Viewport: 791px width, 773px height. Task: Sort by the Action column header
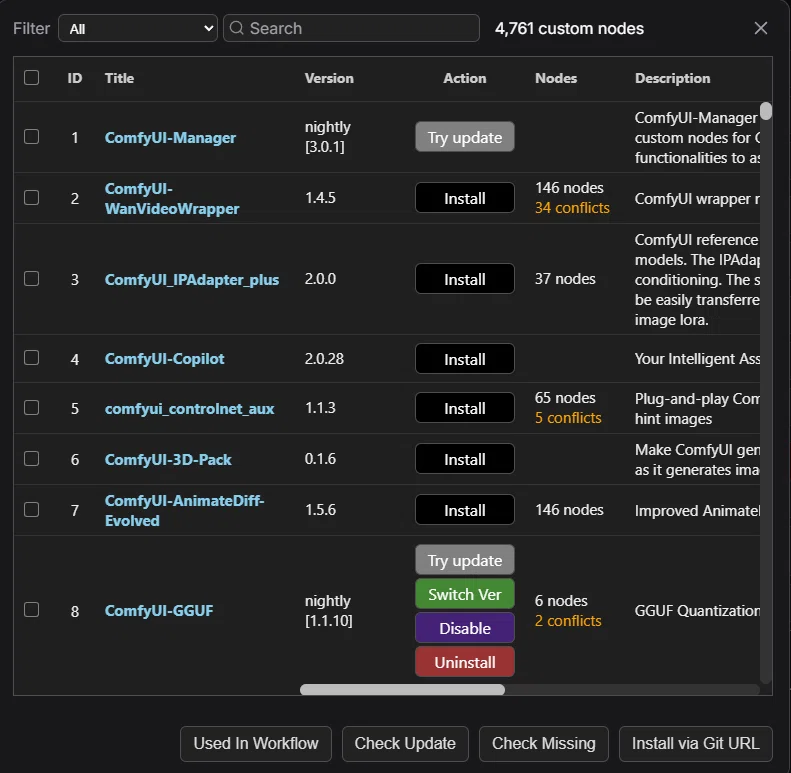(465, 78)
